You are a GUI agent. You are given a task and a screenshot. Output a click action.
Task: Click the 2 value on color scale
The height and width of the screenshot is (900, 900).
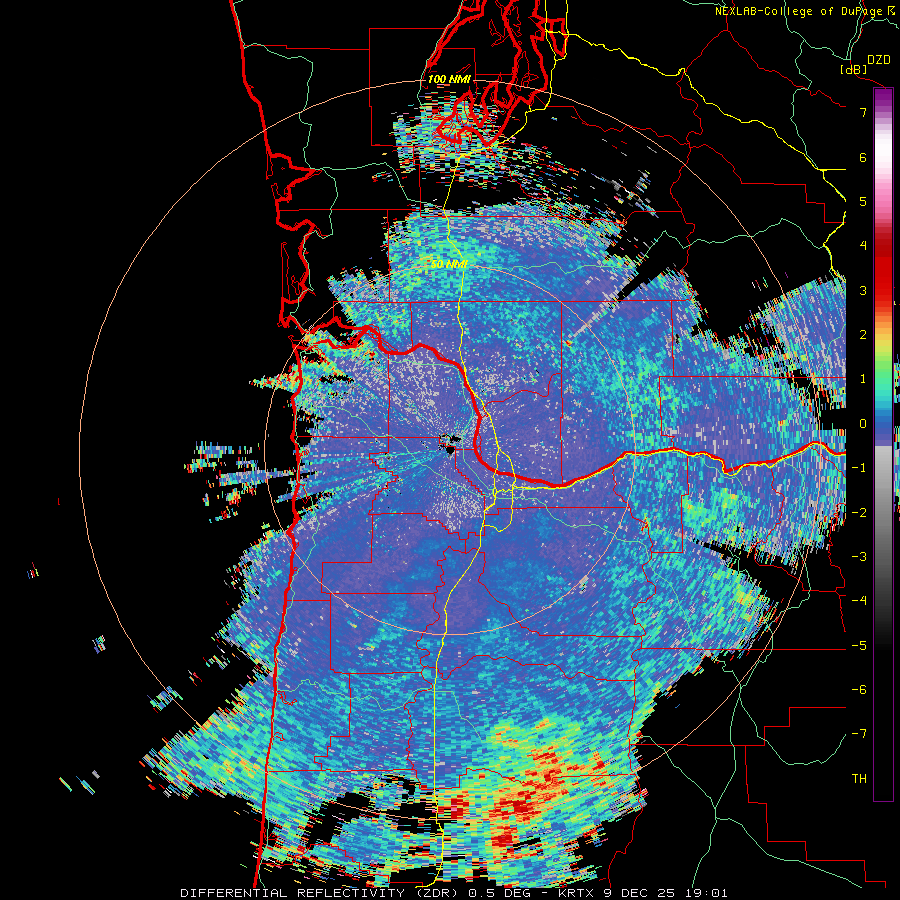point(863,335)
